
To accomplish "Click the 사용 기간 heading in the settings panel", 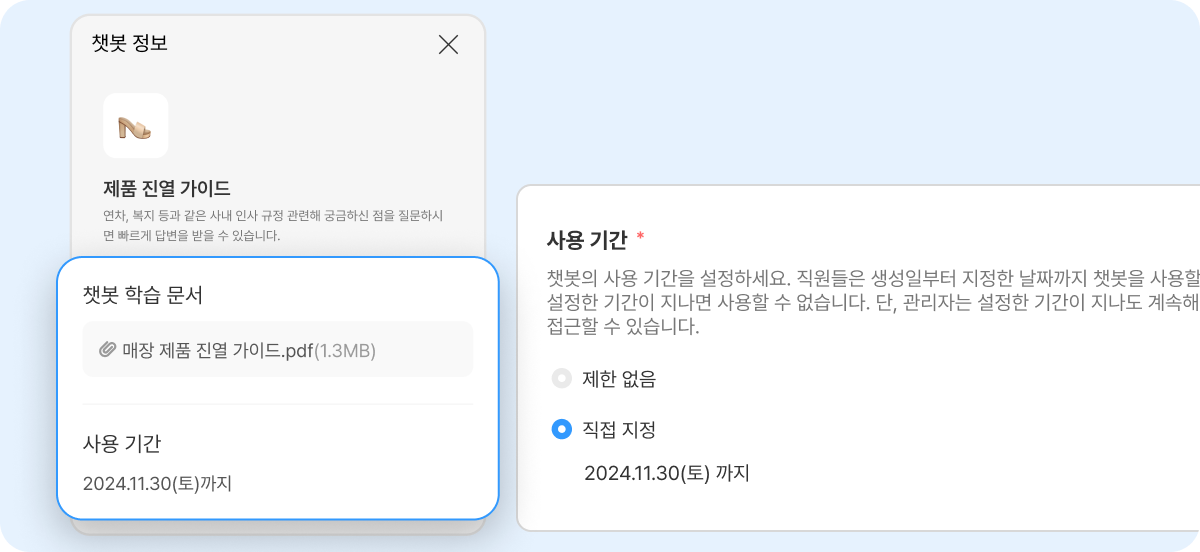I will click(587, 239).
